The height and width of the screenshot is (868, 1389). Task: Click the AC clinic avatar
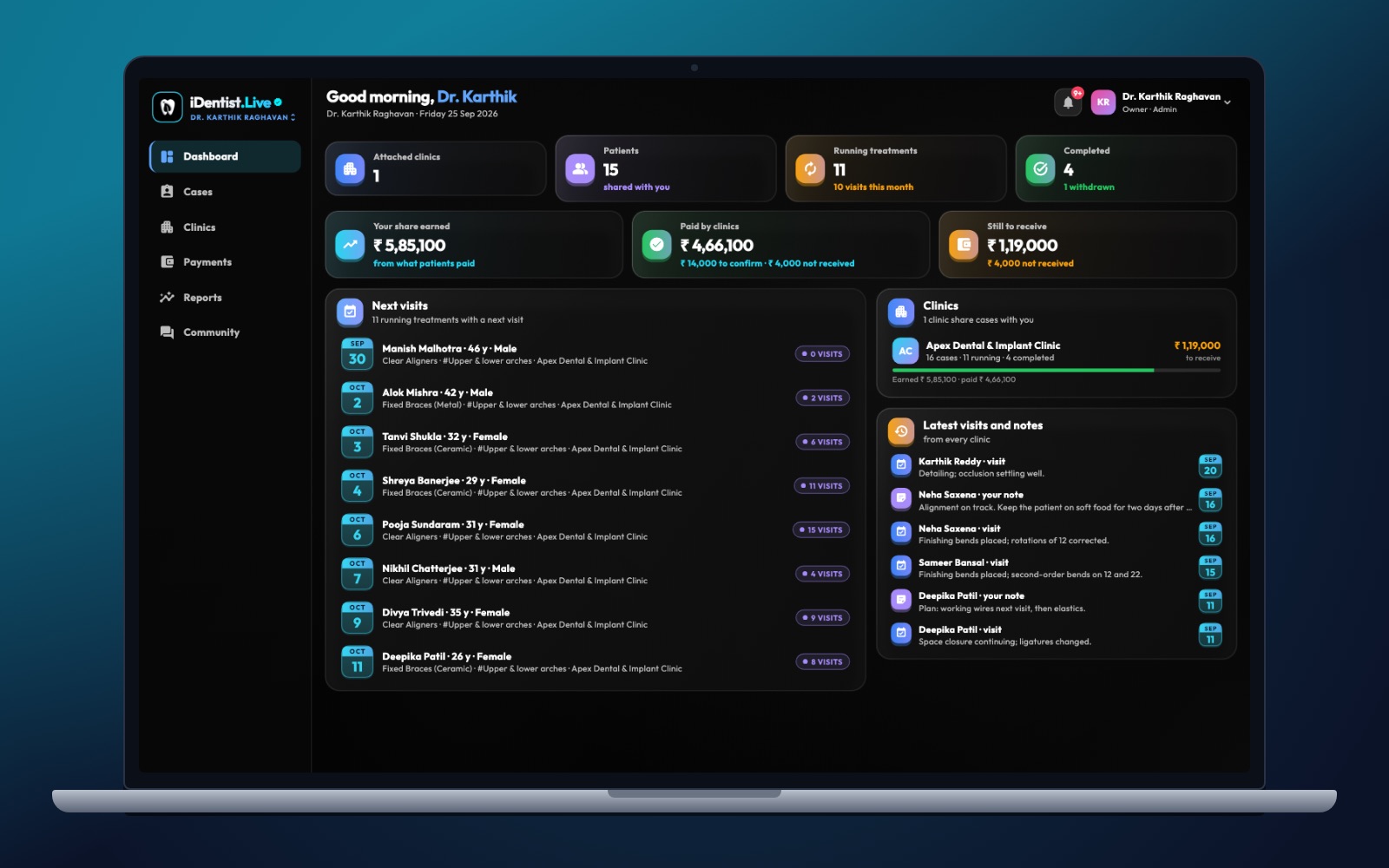click(x=905, y=351)
